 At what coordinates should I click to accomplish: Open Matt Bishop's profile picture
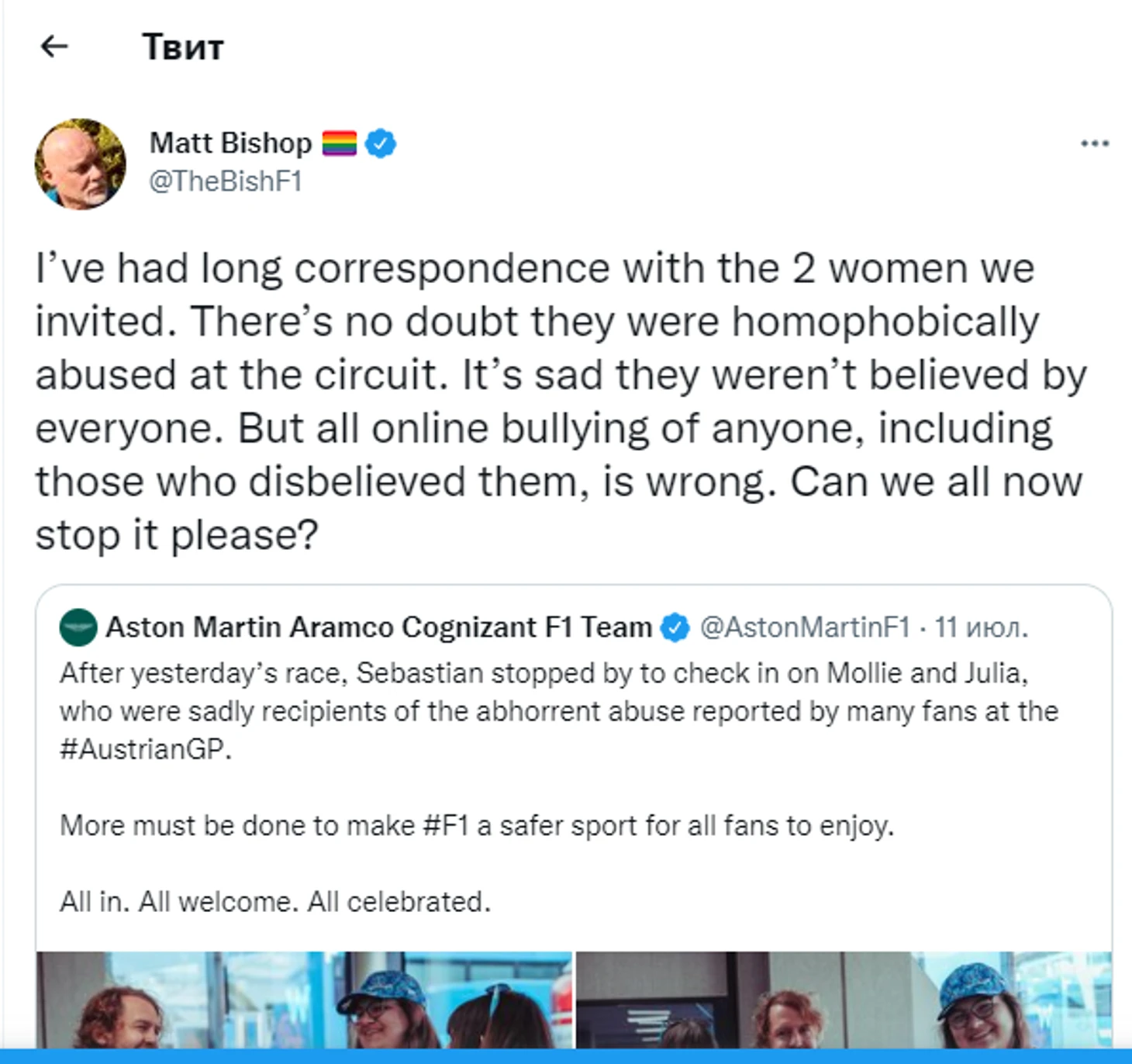pyautogui.click(x=80, y=164)
